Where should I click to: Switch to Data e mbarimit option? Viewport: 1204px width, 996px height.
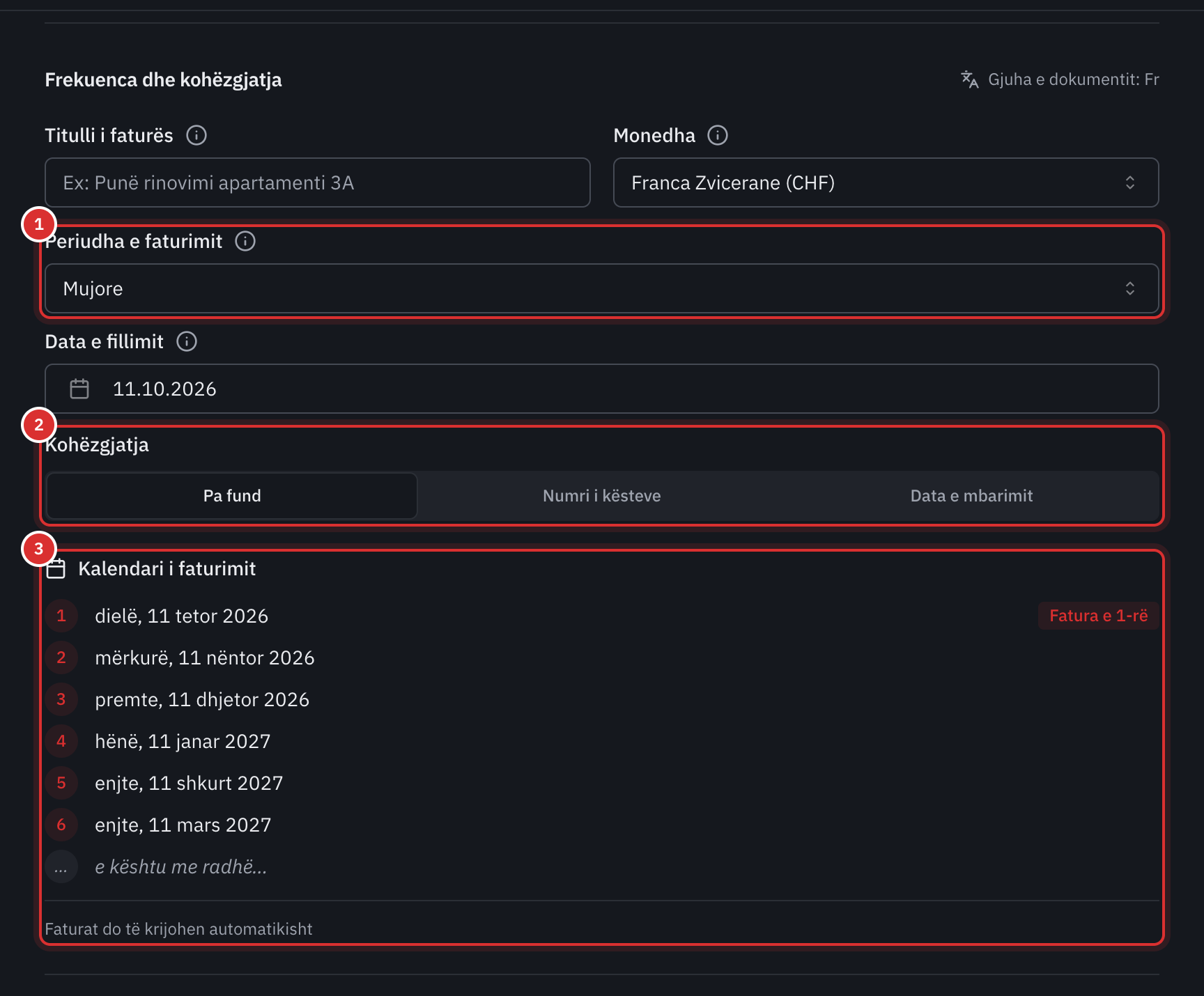pos(971,496)
